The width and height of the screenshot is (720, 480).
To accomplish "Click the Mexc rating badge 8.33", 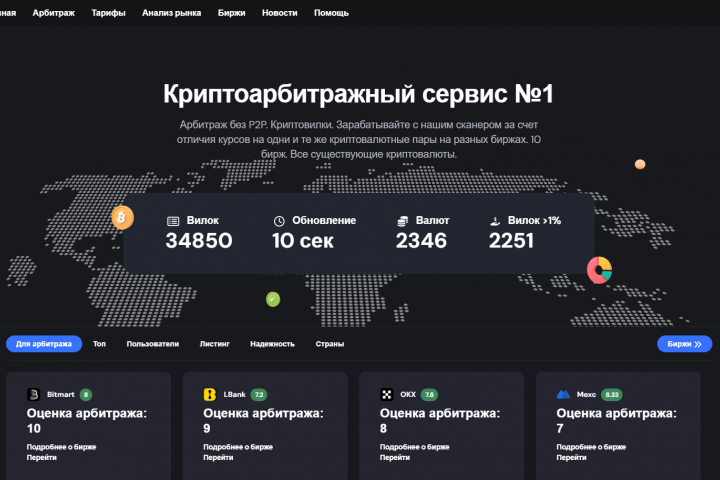I will 612,395.
